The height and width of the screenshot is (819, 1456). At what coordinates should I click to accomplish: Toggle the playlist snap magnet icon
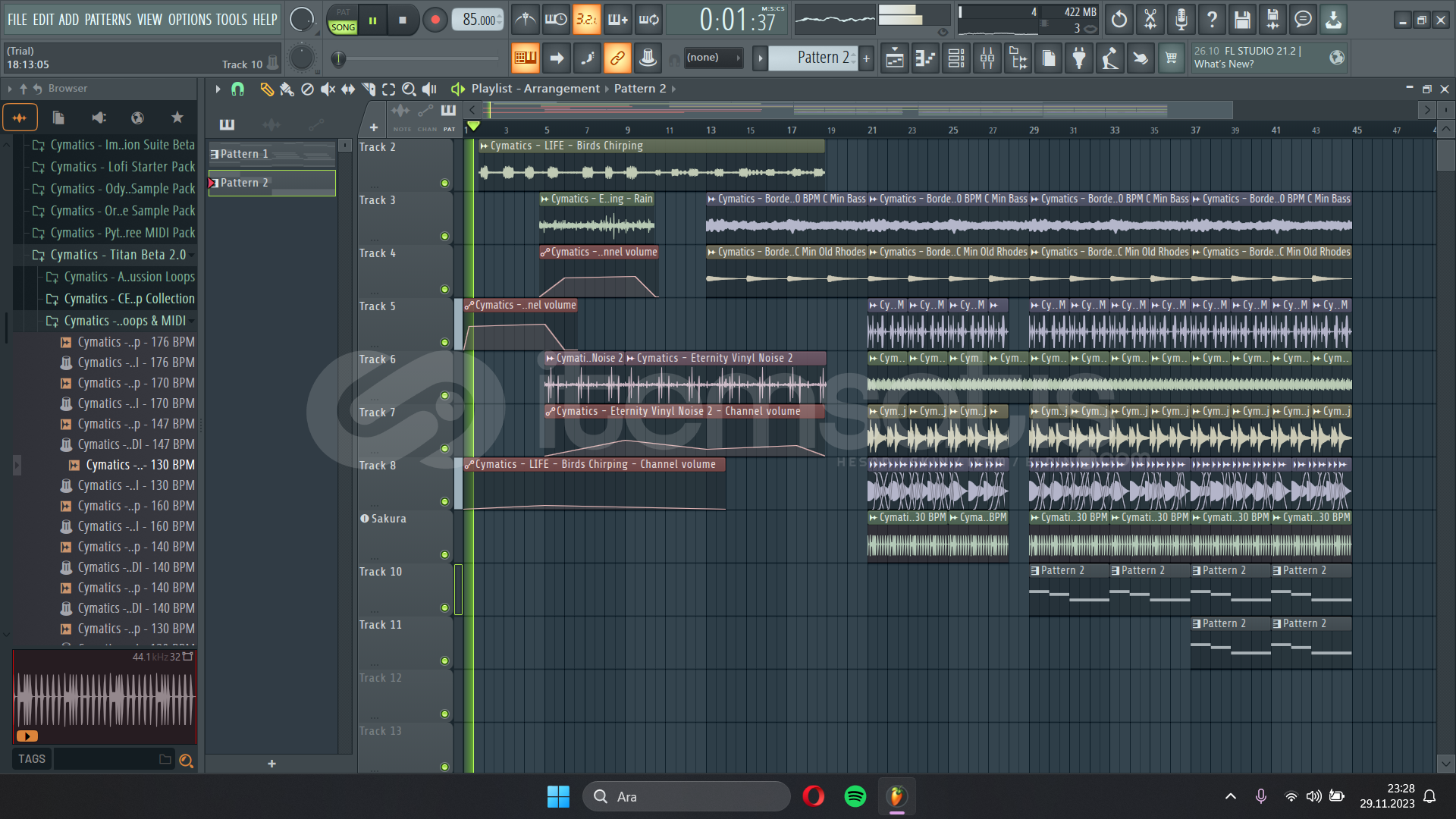tap(237, 89)
